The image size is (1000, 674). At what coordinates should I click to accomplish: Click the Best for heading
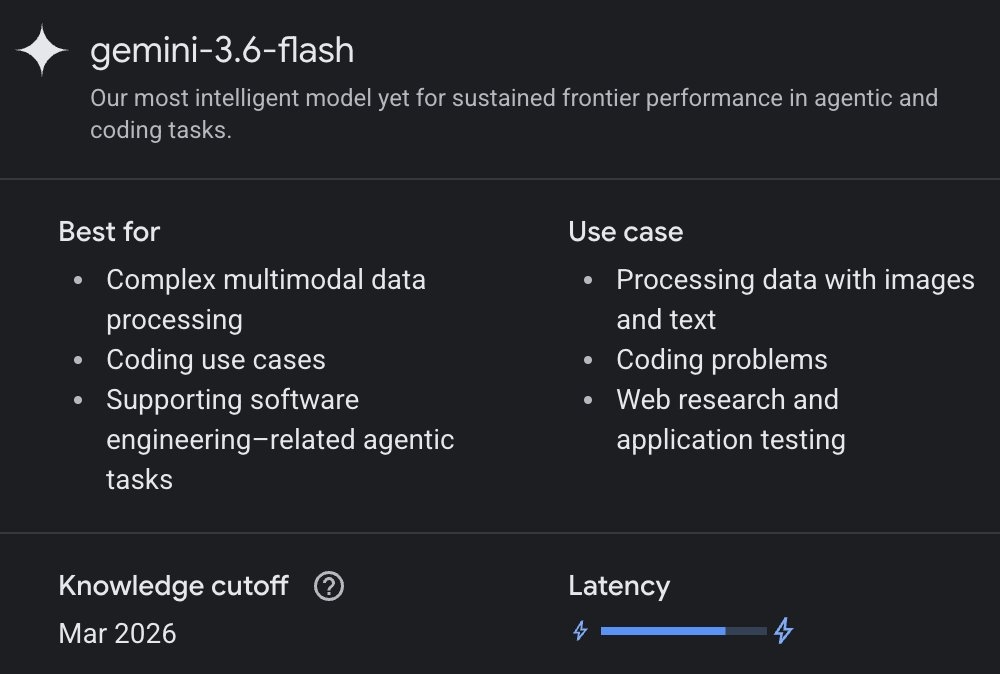tap(109, 231)
